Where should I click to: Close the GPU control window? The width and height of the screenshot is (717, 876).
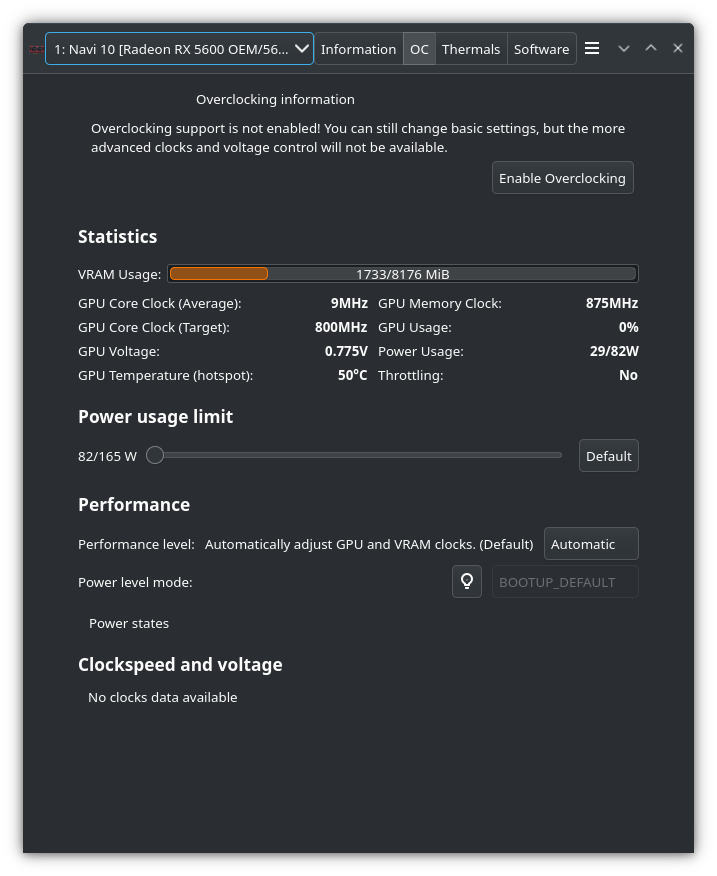tap(678, 48)
